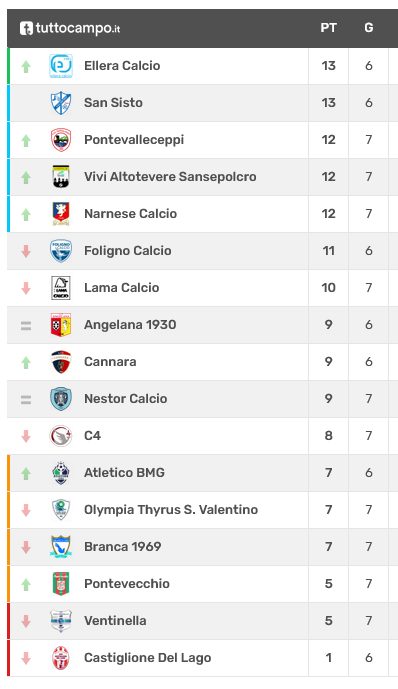Viewport: 398px width, 689px height.
Task: Open the Vivi Altotevere Sansepolcro team link
Action: [170, 177]
